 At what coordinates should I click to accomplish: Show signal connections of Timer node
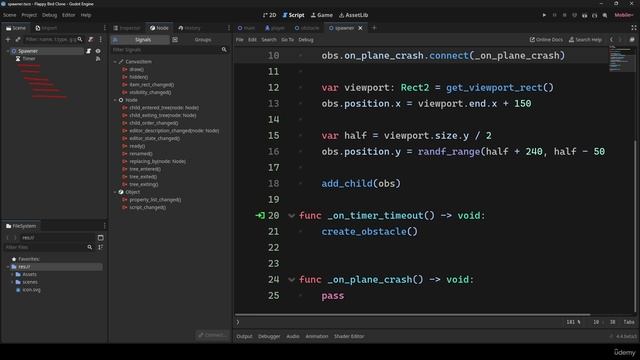click(x=98, y=59)
